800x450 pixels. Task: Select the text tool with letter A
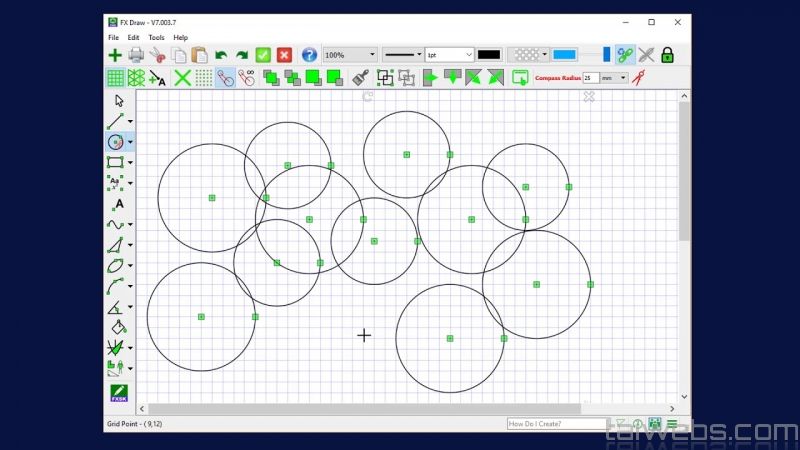pos(118,204)
